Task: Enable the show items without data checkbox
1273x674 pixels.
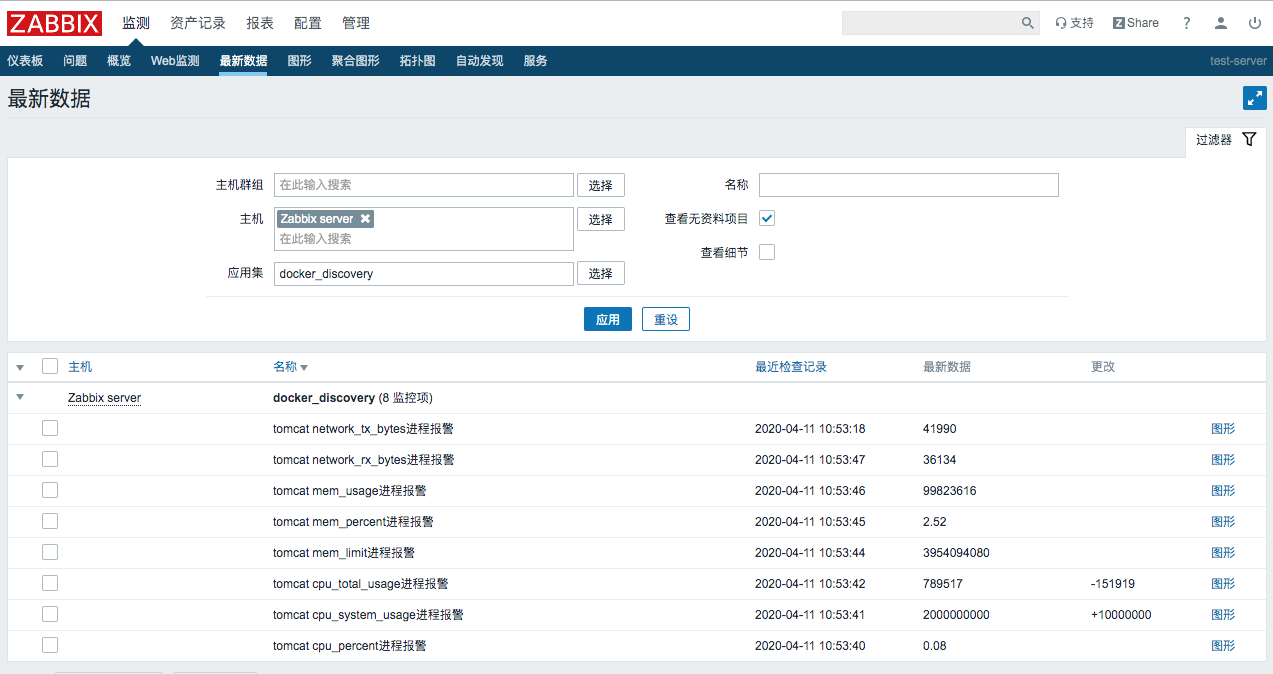Action: [767, 218]
